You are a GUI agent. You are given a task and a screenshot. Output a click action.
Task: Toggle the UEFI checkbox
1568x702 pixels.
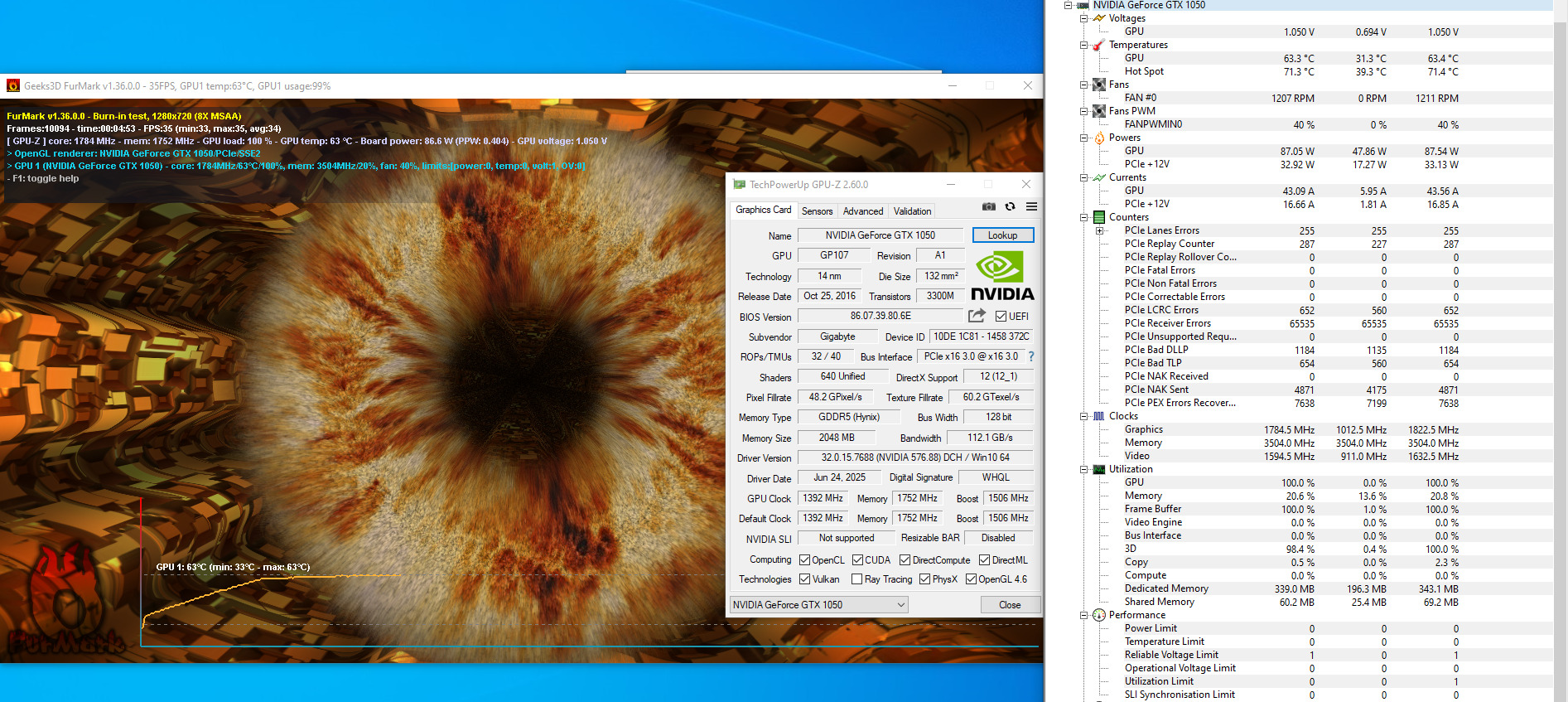click(x=1001, y=316)
